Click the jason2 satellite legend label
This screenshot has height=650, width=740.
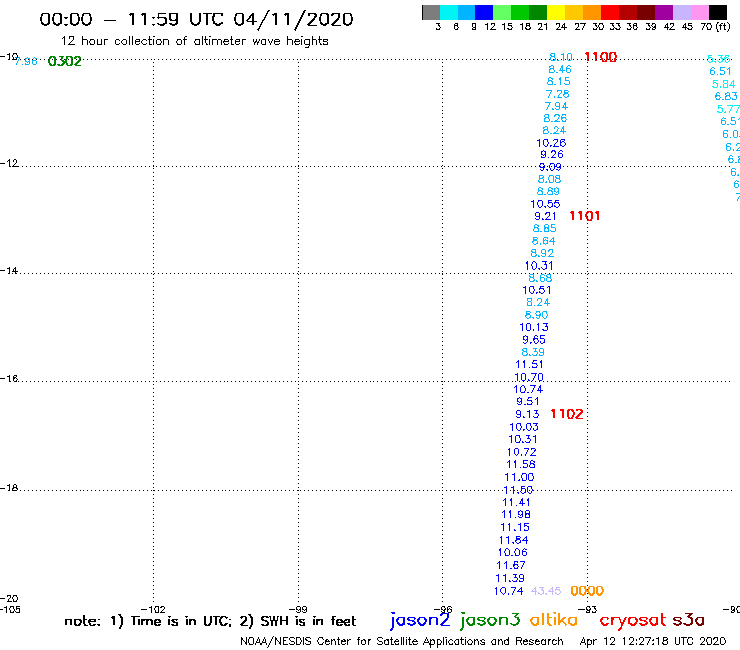420,620
